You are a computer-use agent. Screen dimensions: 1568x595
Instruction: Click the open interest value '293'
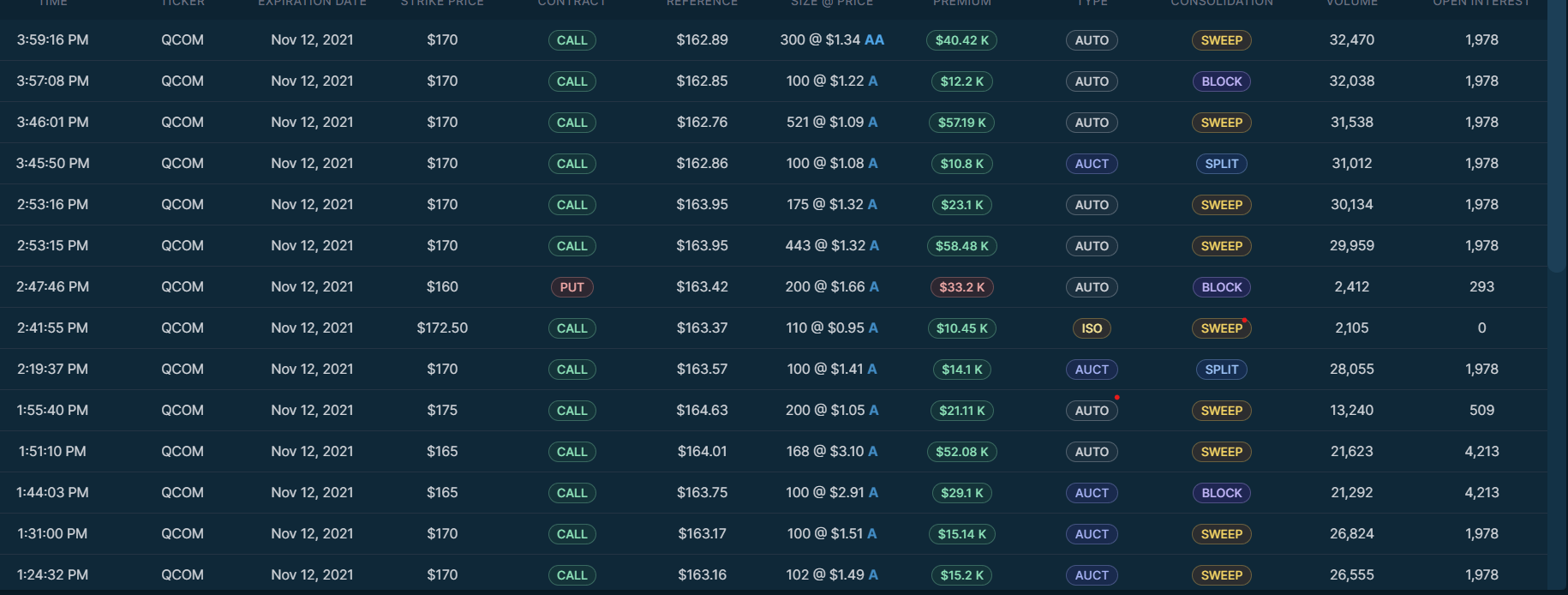tap(1481, 287)
